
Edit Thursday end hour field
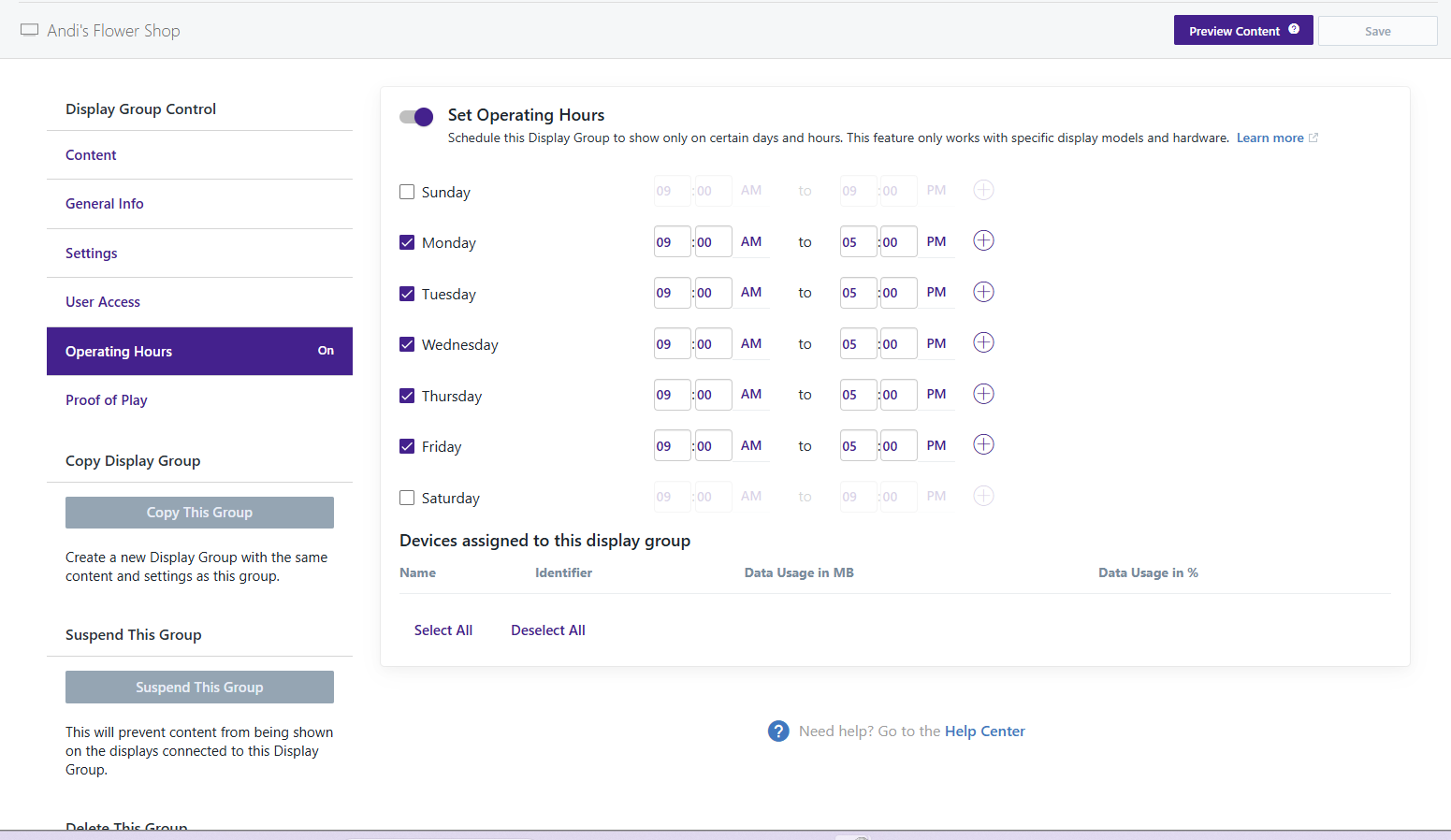coord(858,395)
